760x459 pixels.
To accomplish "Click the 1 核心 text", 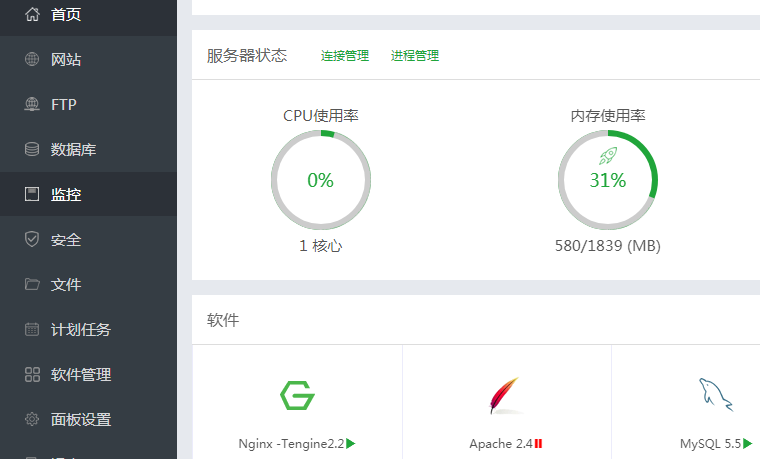I will pyautogui.click(x=321, y=246).
